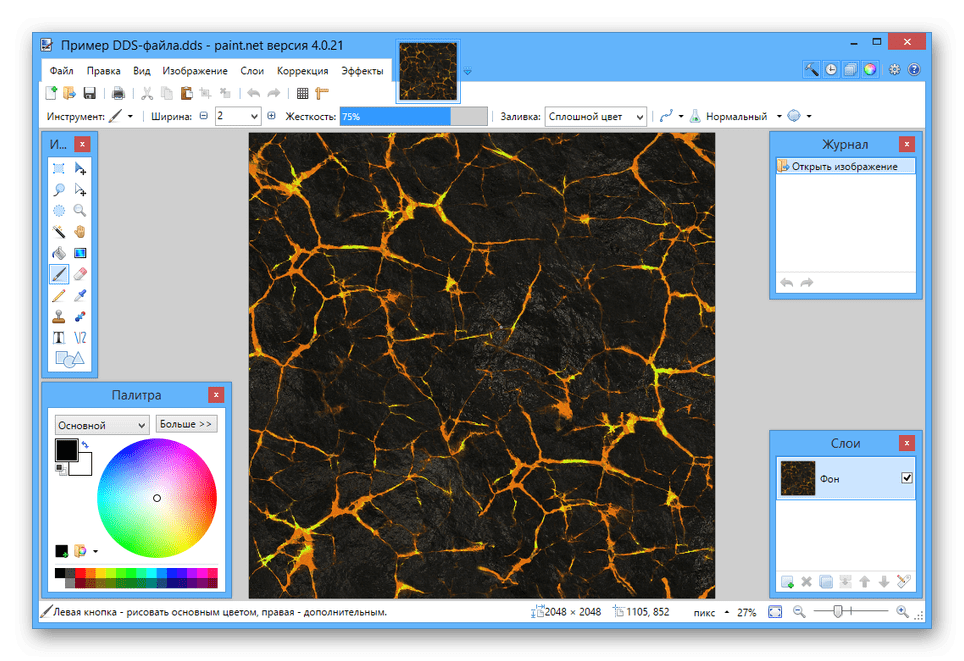
Task: Select the Magic Wand tool
Action: [x=59, y=231]
